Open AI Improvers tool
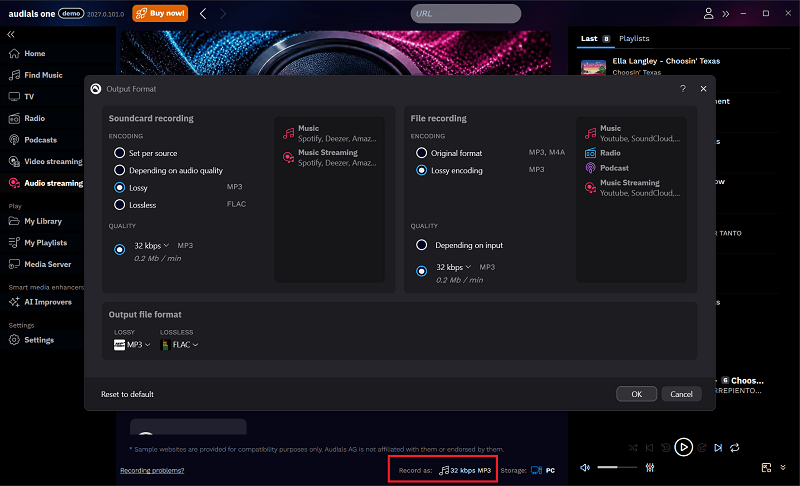Screen dimensions: 800x486 coord(41,302)
